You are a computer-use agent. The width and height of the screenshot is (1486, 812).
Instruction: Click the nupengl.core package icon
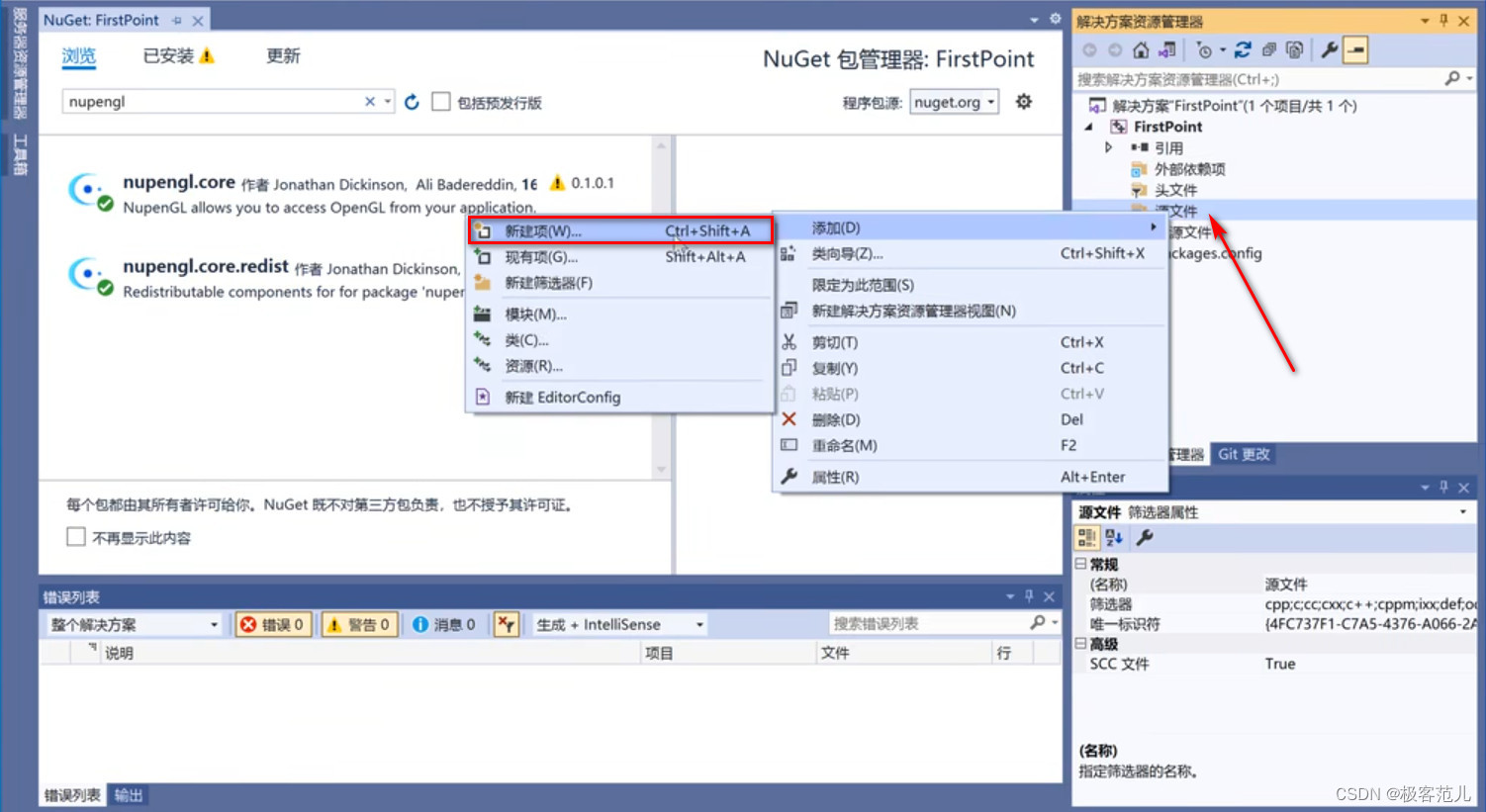tap(89, 190)
